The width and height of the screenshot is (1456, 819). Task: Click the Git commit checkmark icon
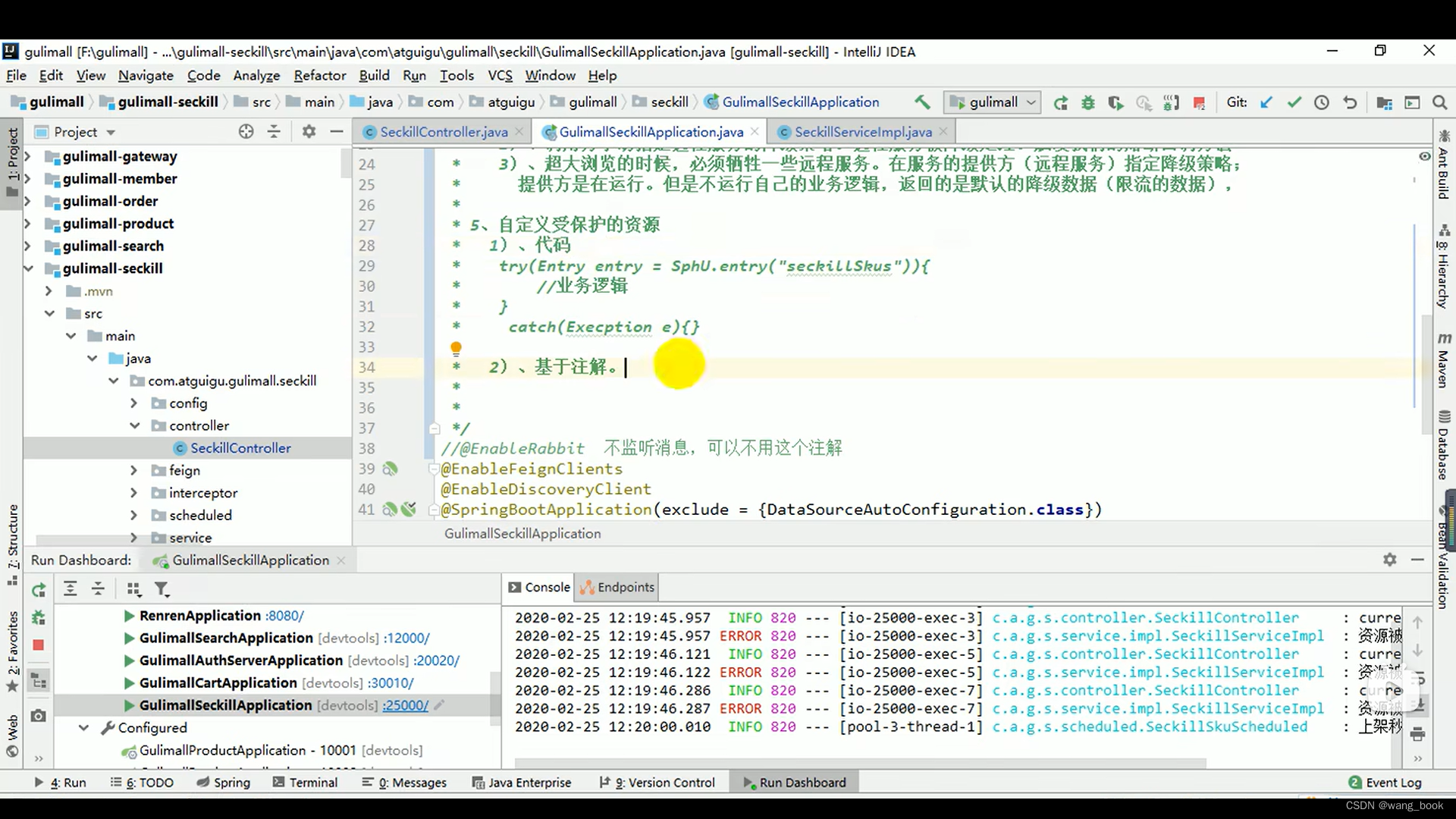coord(1294,102)
